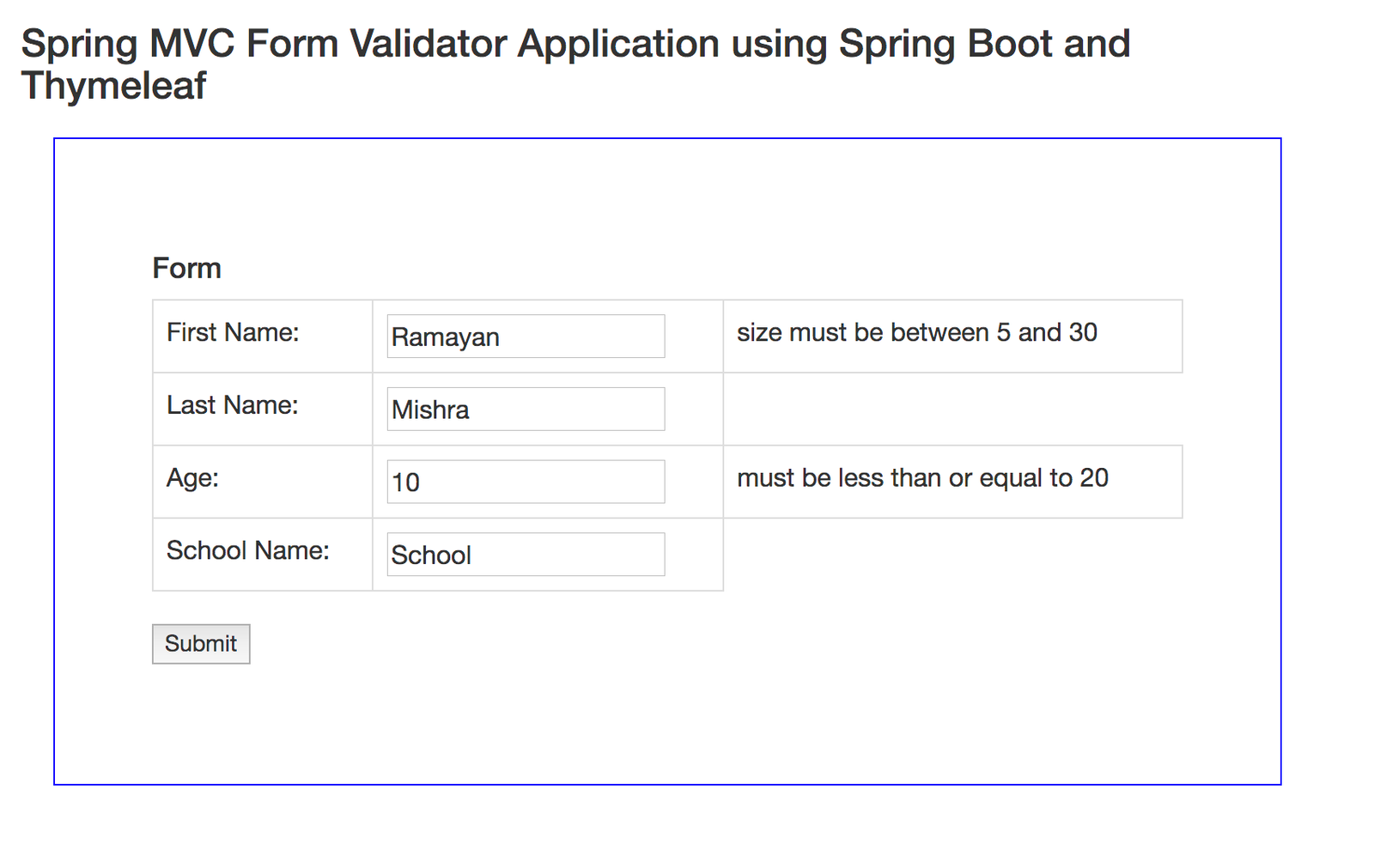The image size is (1374, 868).
Task: Click the Submit button
Action: pyautogui.click(x=201, y=644)
